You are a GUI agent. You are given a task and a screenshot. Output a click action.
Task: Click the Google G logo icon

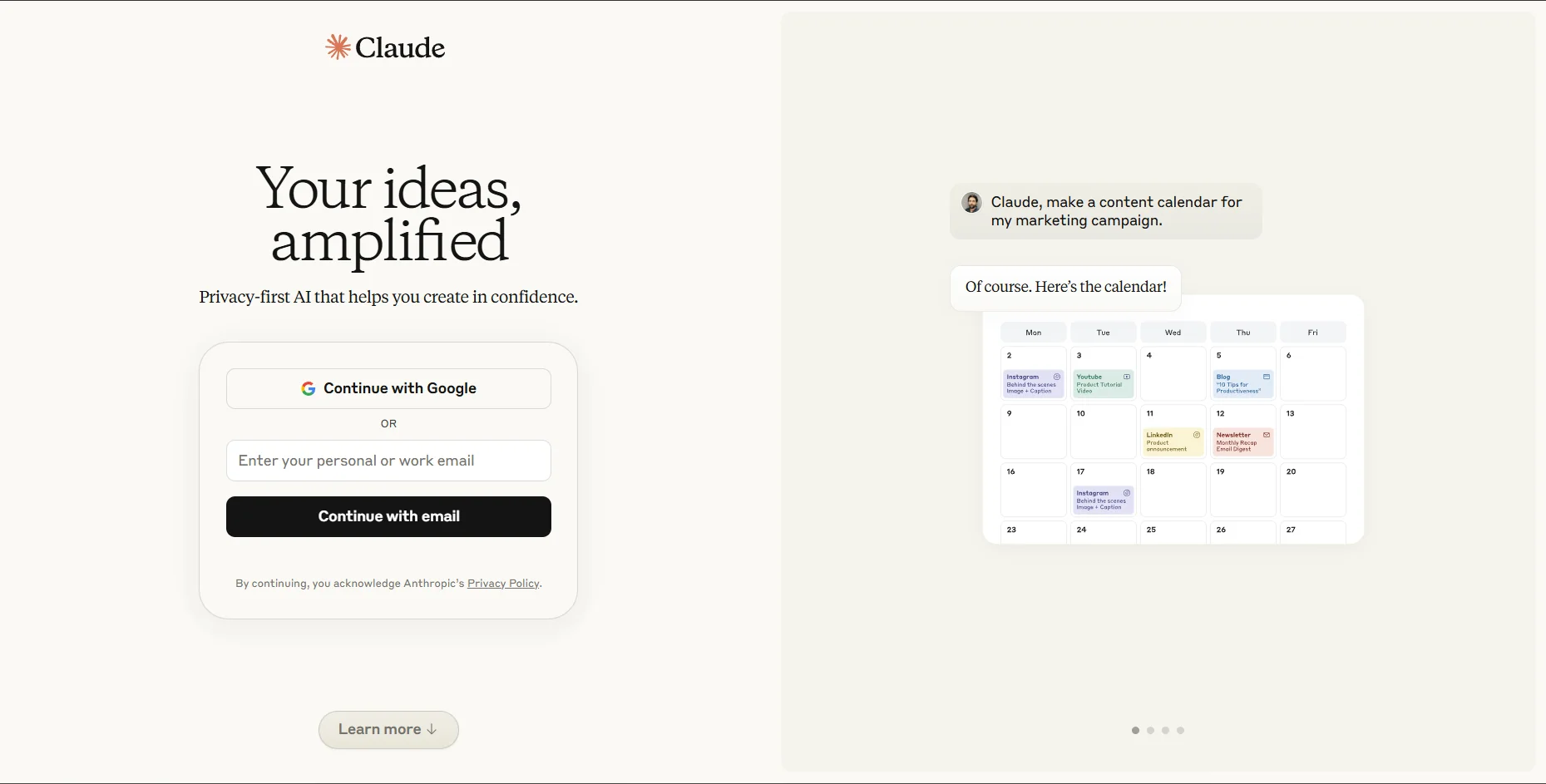tap(309, 388)
